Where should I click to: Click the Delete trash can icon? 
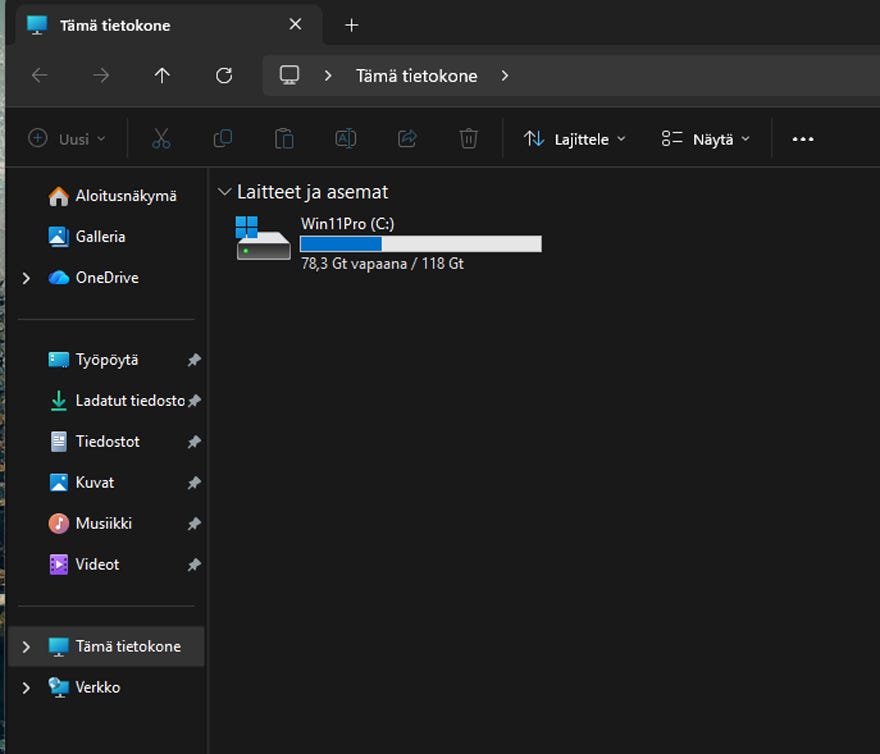468,139
